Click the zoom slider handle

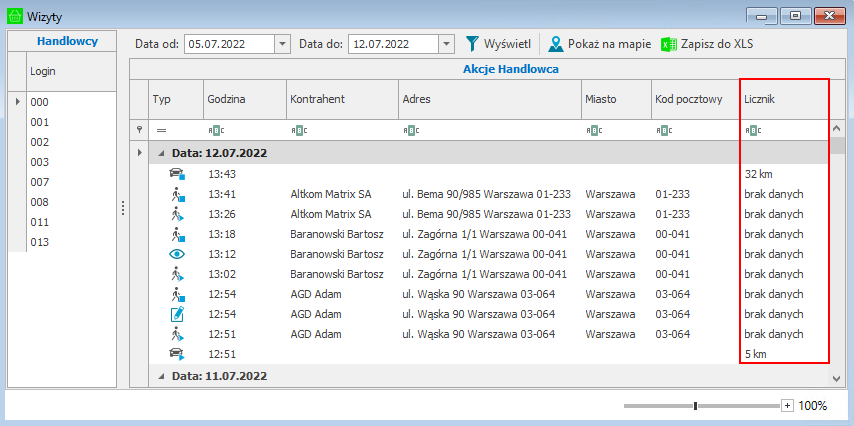pyautogui.click(x=695, y=406)
